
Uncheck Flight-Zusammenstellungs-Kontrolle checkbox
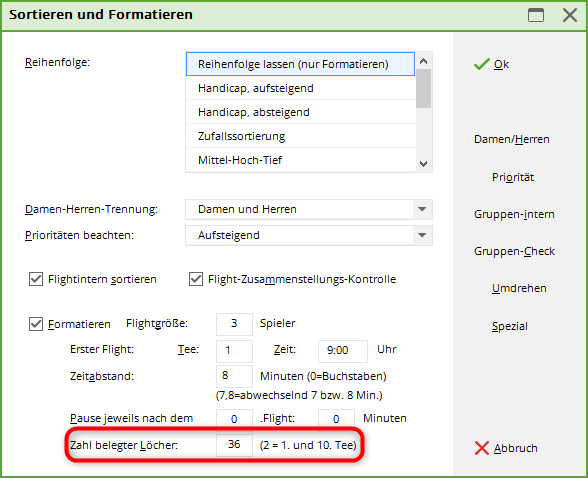point(196,279)
